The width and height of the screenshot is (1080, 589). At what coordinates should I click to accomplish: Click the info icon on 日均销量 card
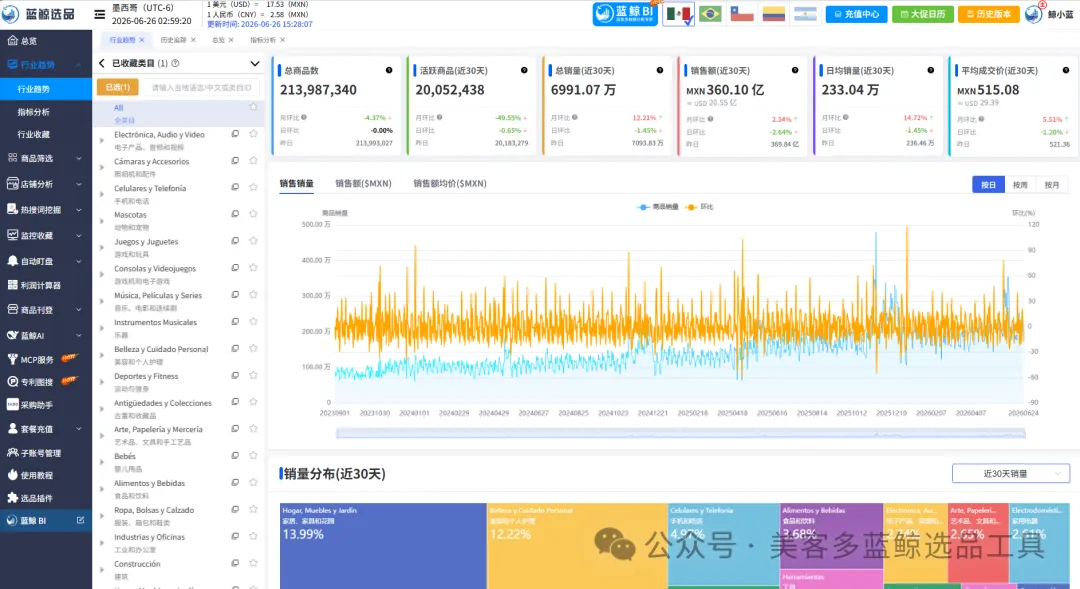[x=931, y=70]
